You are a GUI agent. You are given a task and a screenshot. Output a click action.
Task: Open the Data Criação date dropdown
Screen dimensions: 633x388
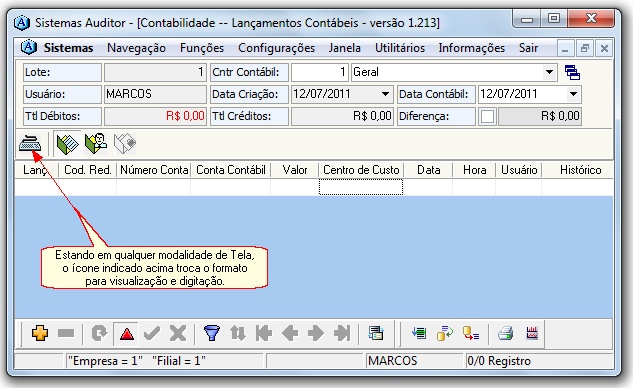tap(385, 94)
